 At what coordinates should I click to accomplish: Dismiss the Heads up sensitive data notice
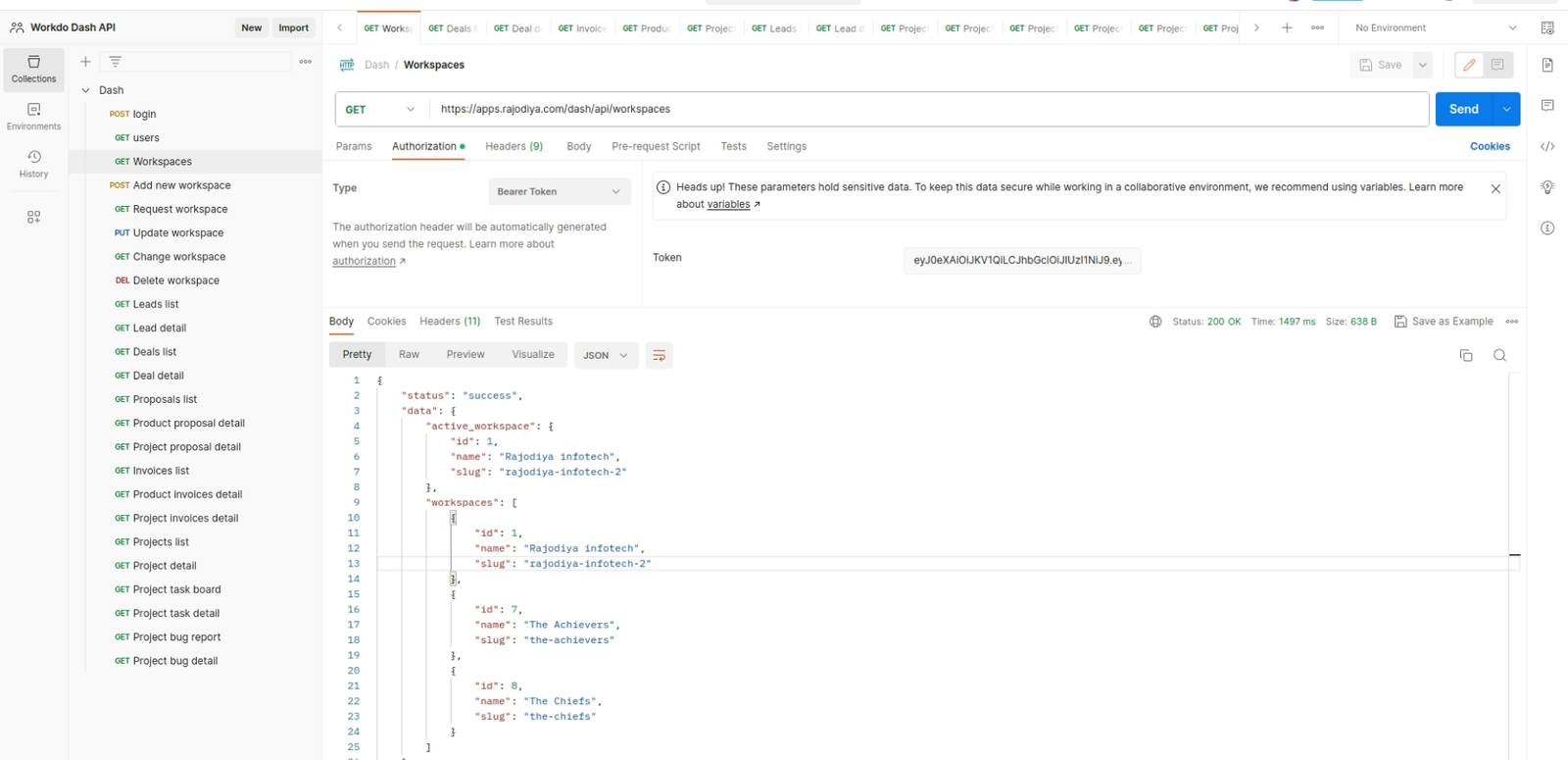(1495, 188)
